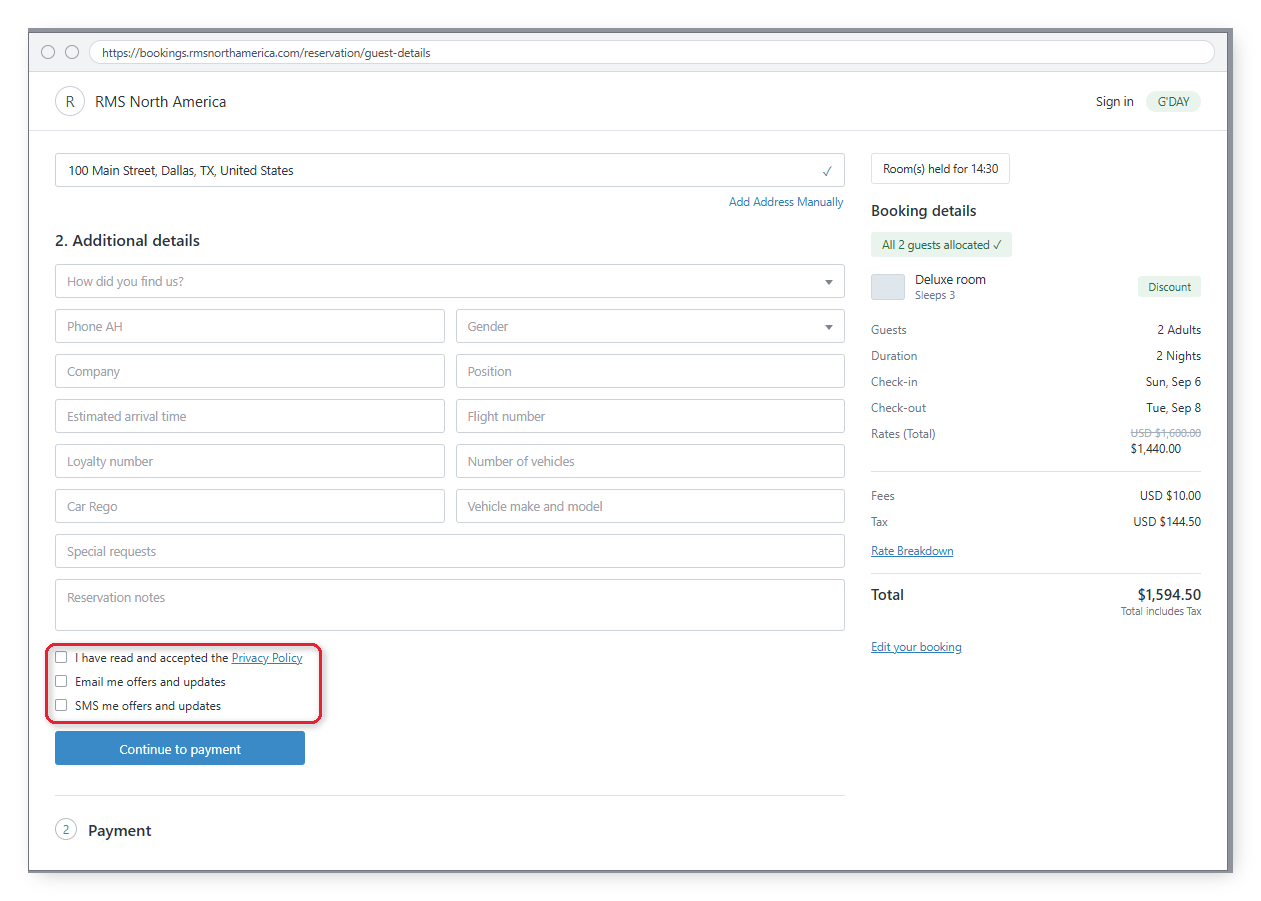Image resolution: width=1261 pixels, height=901 pixels.
Task: Open the Privacy Policy link
Action: pos(267,658)
